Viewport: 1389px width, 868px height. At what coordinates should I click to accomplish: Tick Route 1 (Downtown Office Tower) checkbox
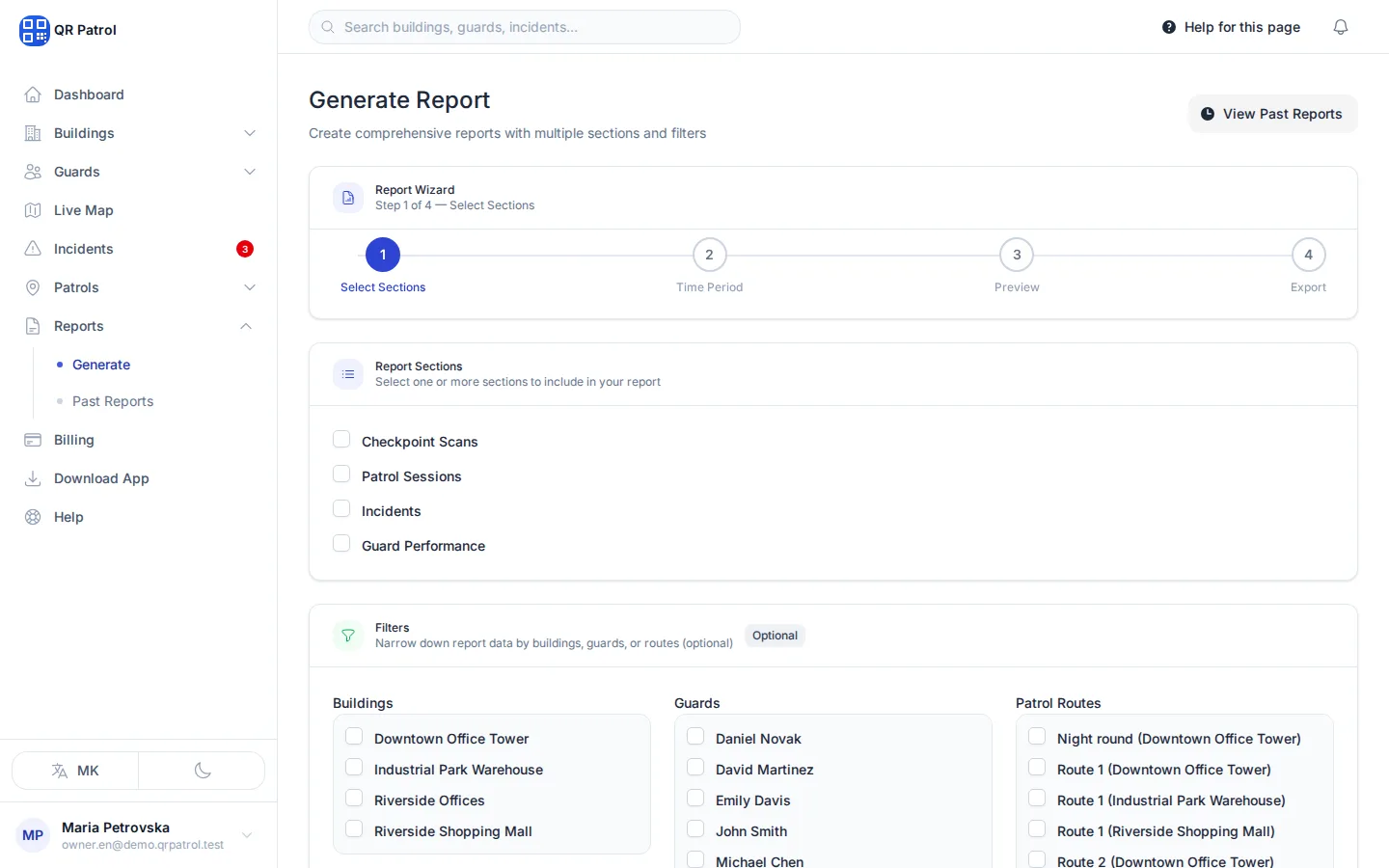coord(1037,768)
